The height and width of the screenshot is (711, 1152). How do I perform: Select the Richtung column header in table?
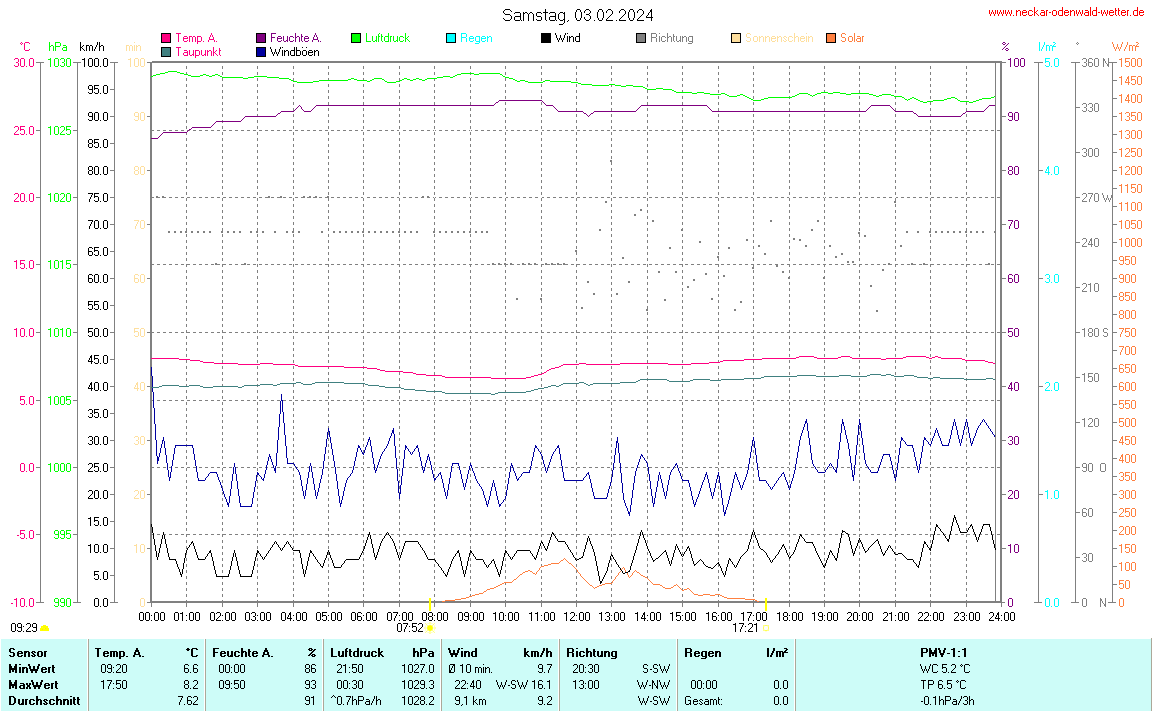pos(592,653)
